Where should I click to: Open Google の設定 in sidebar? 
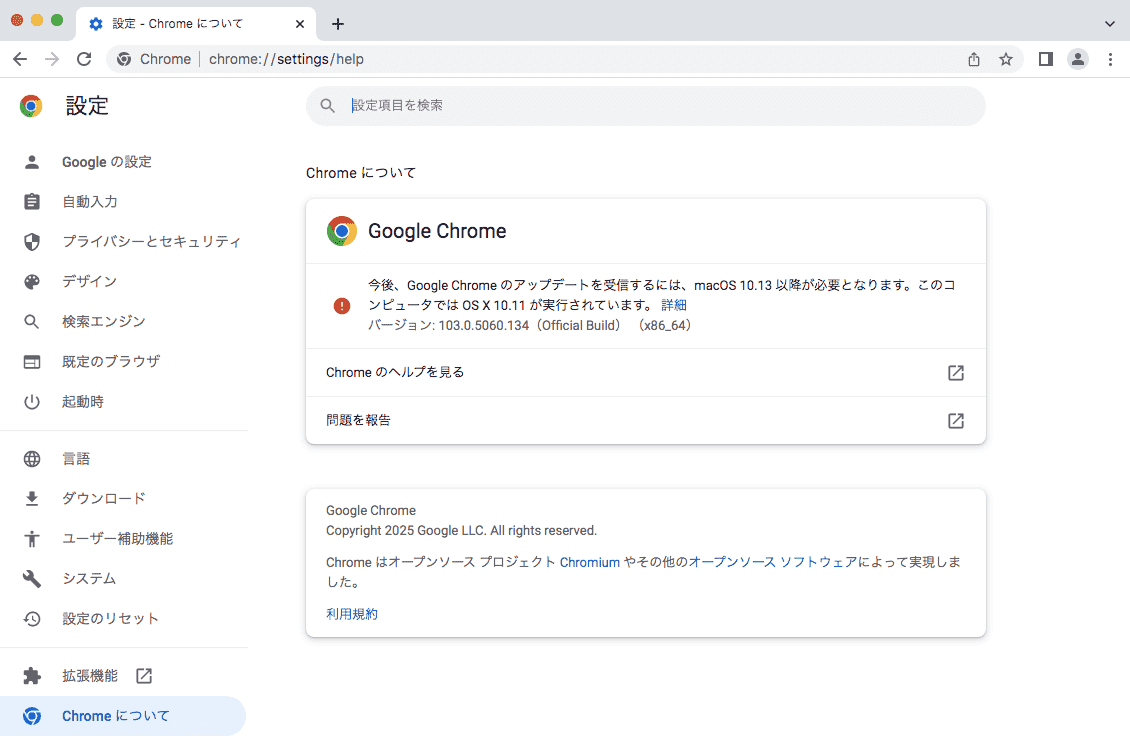click(124, 162)
